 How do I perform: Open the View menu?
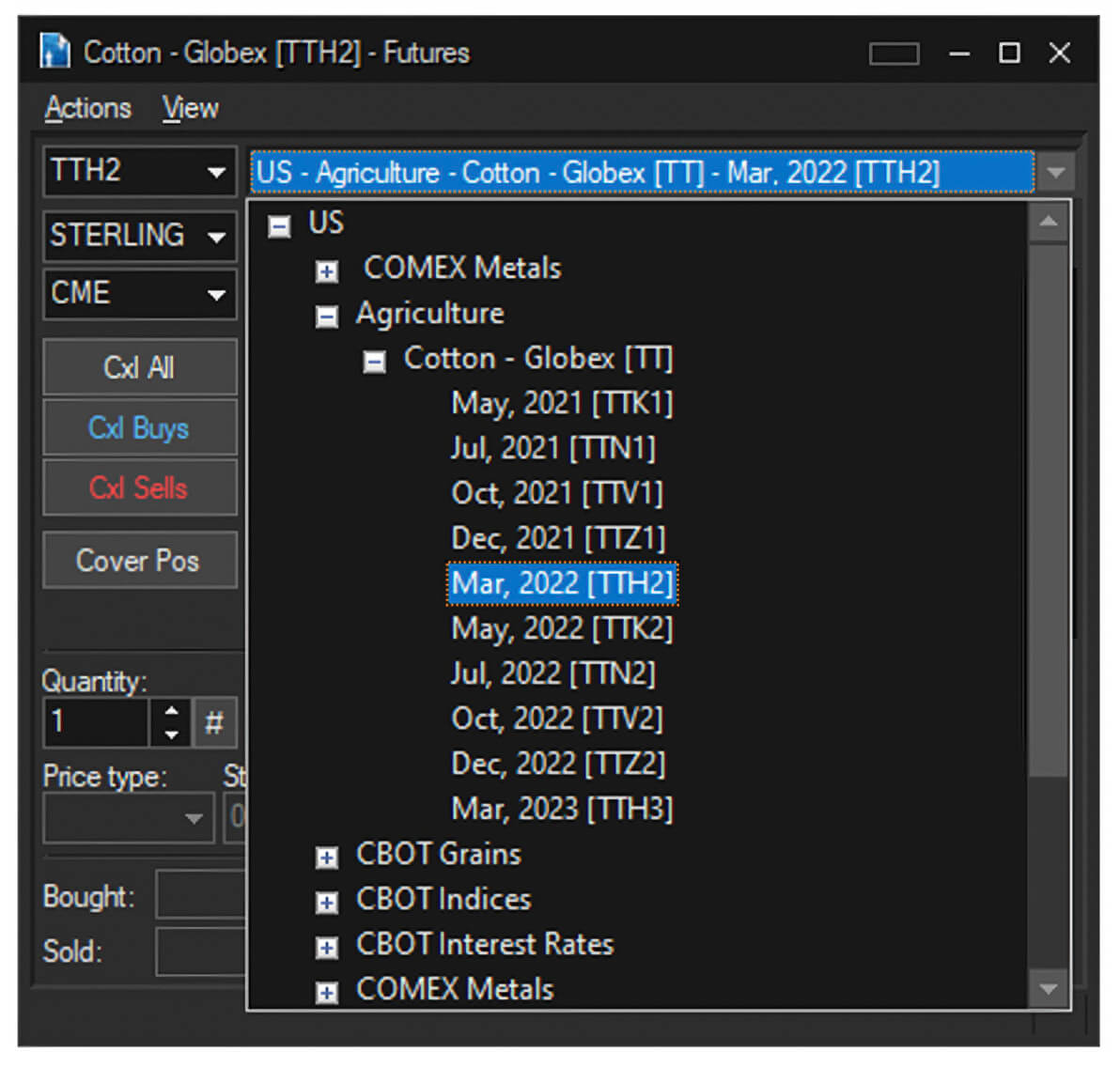pos(190,109)
